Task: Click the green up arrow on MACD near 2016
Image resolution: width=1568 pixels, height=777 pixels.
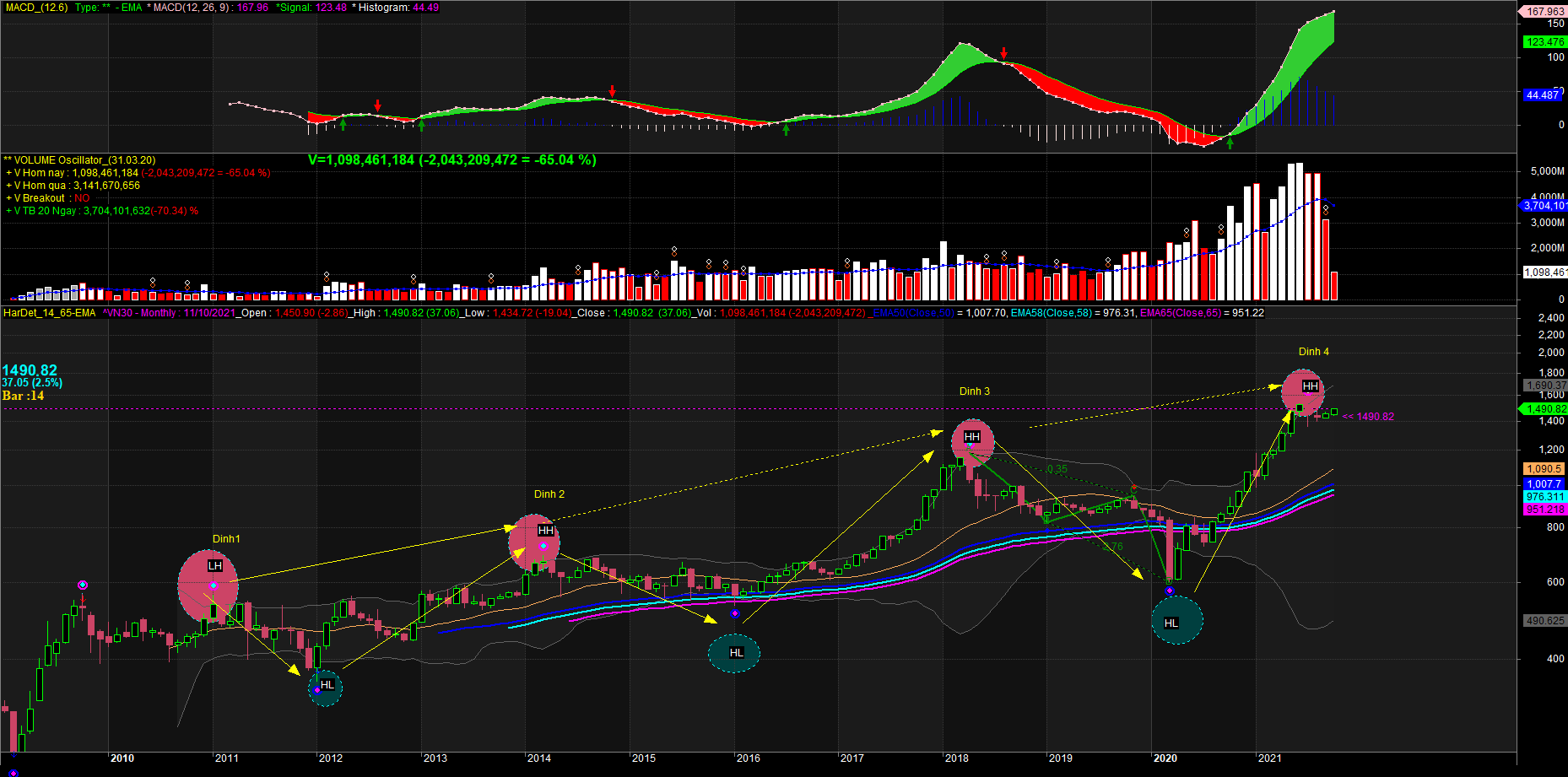Action: pyautogui.click(x=787, y=129)
